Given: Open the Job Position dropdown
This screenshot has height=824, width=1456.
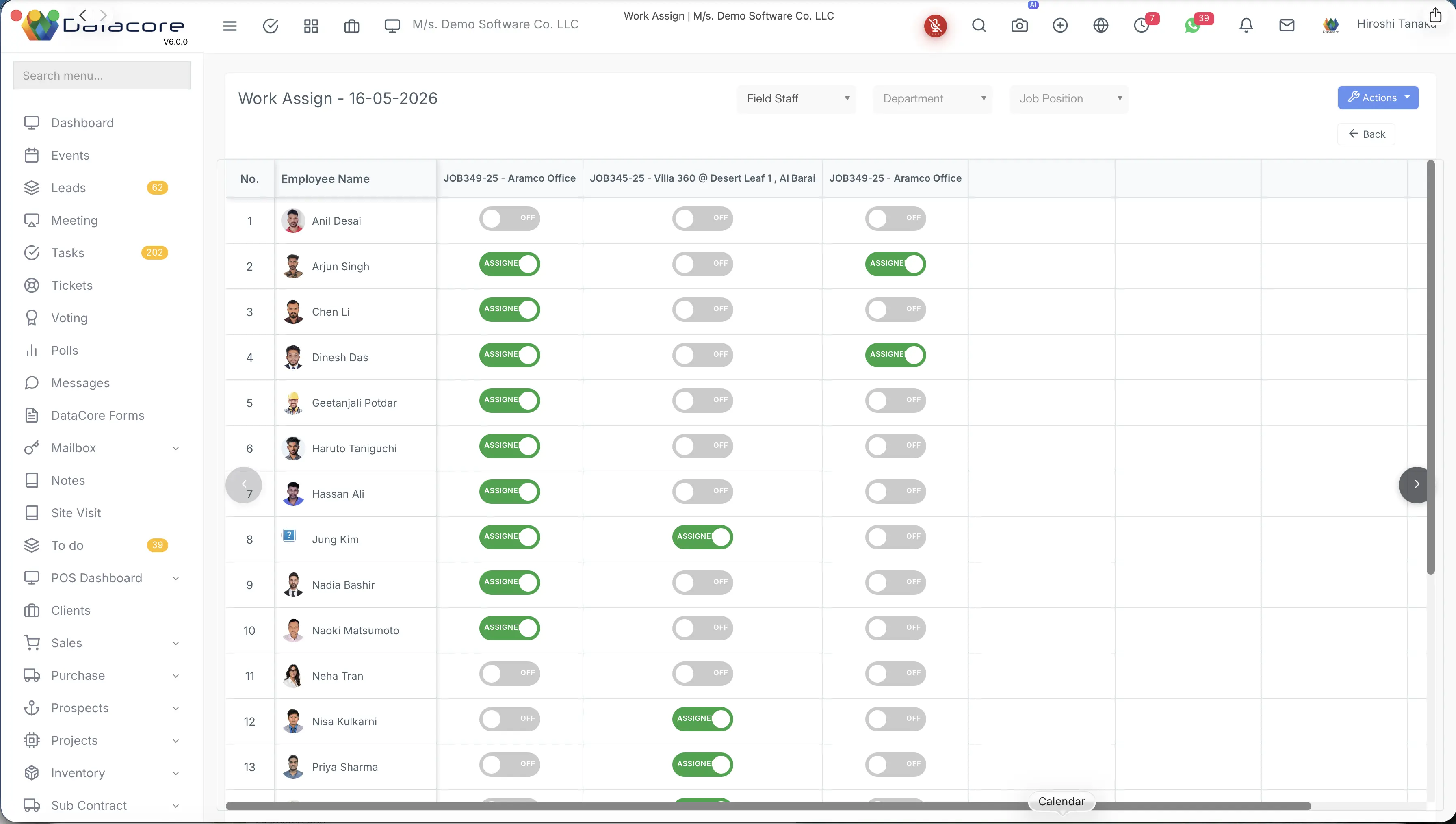Looking at the screenshot, I should tap(1069, 99).
